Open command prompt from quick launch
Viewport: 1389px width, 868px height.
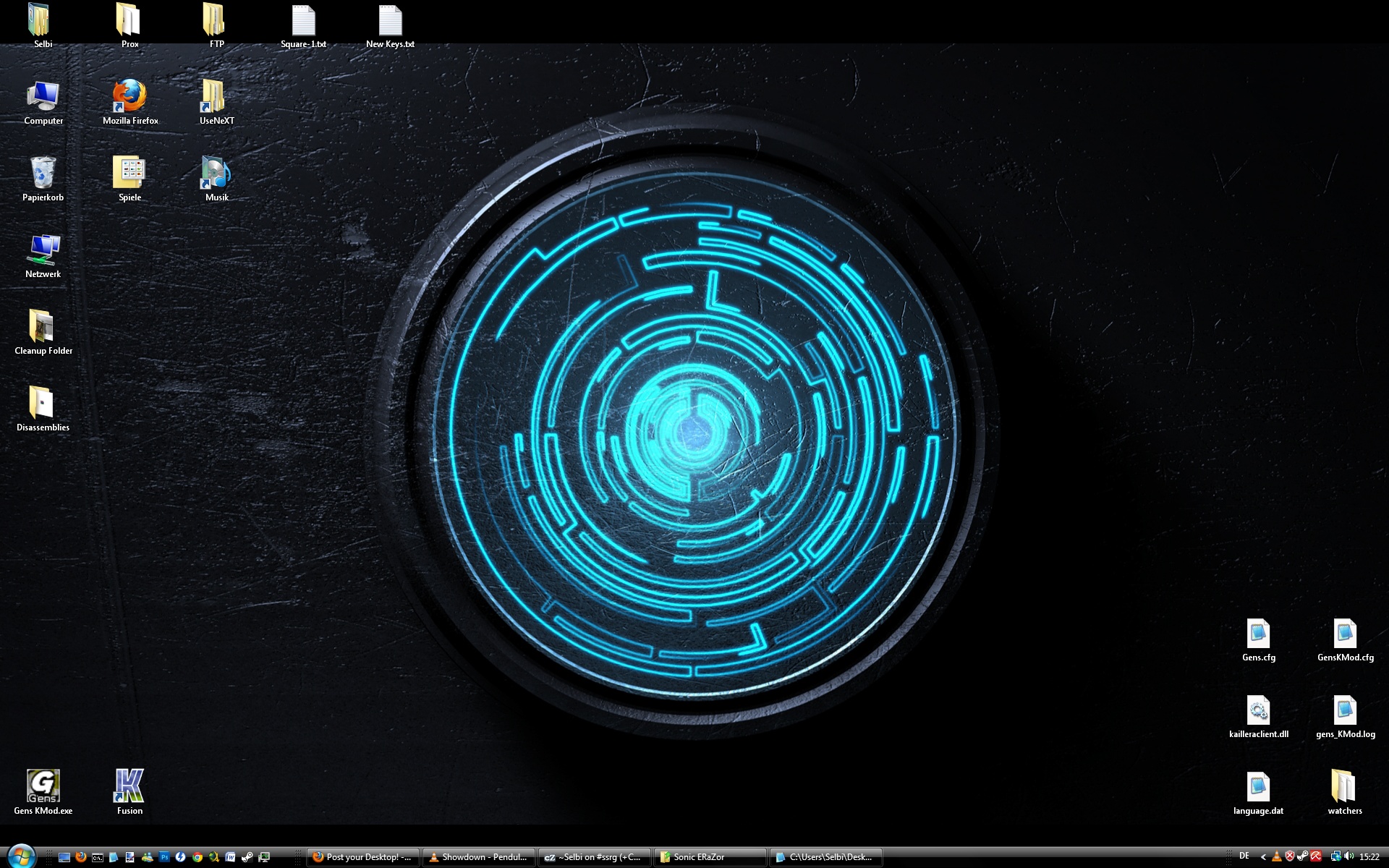point(98,858)
